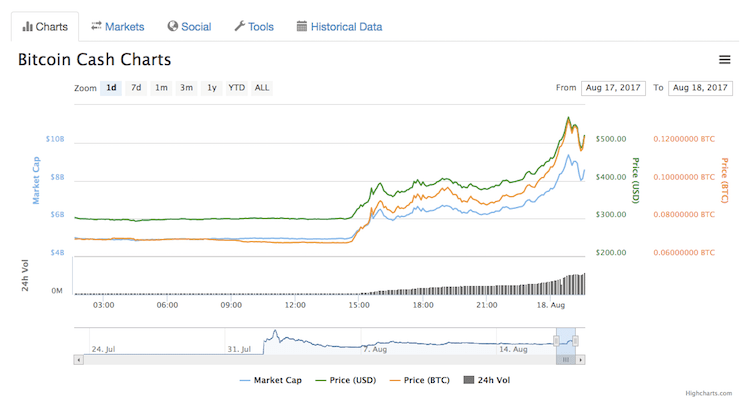Viewport: 750px width, 407px height.
Task: Click the 0.06000000 BTC axis label
Action: (x=684, y=253)
